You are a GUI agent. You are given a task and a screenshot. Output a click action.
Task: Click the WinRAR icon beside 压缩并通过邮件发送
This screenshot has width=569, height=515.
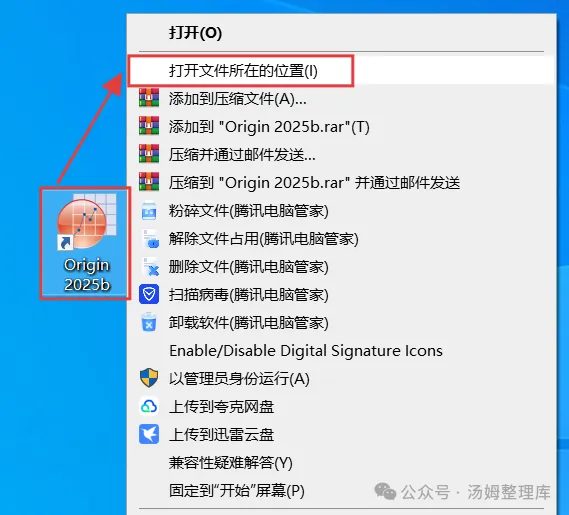149,154
